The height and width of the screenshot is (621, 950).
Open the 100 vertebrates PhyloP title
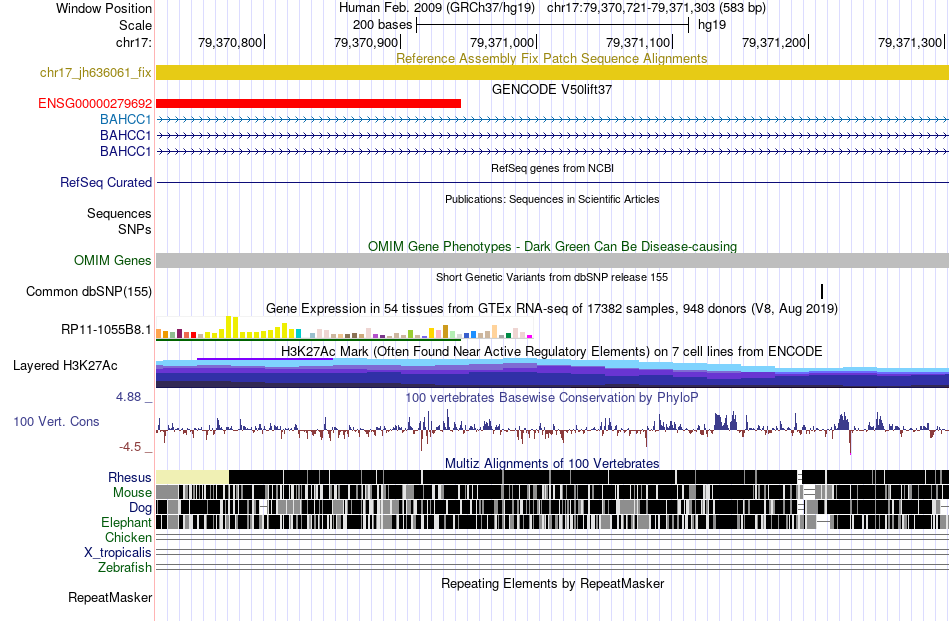click(552, 397)
